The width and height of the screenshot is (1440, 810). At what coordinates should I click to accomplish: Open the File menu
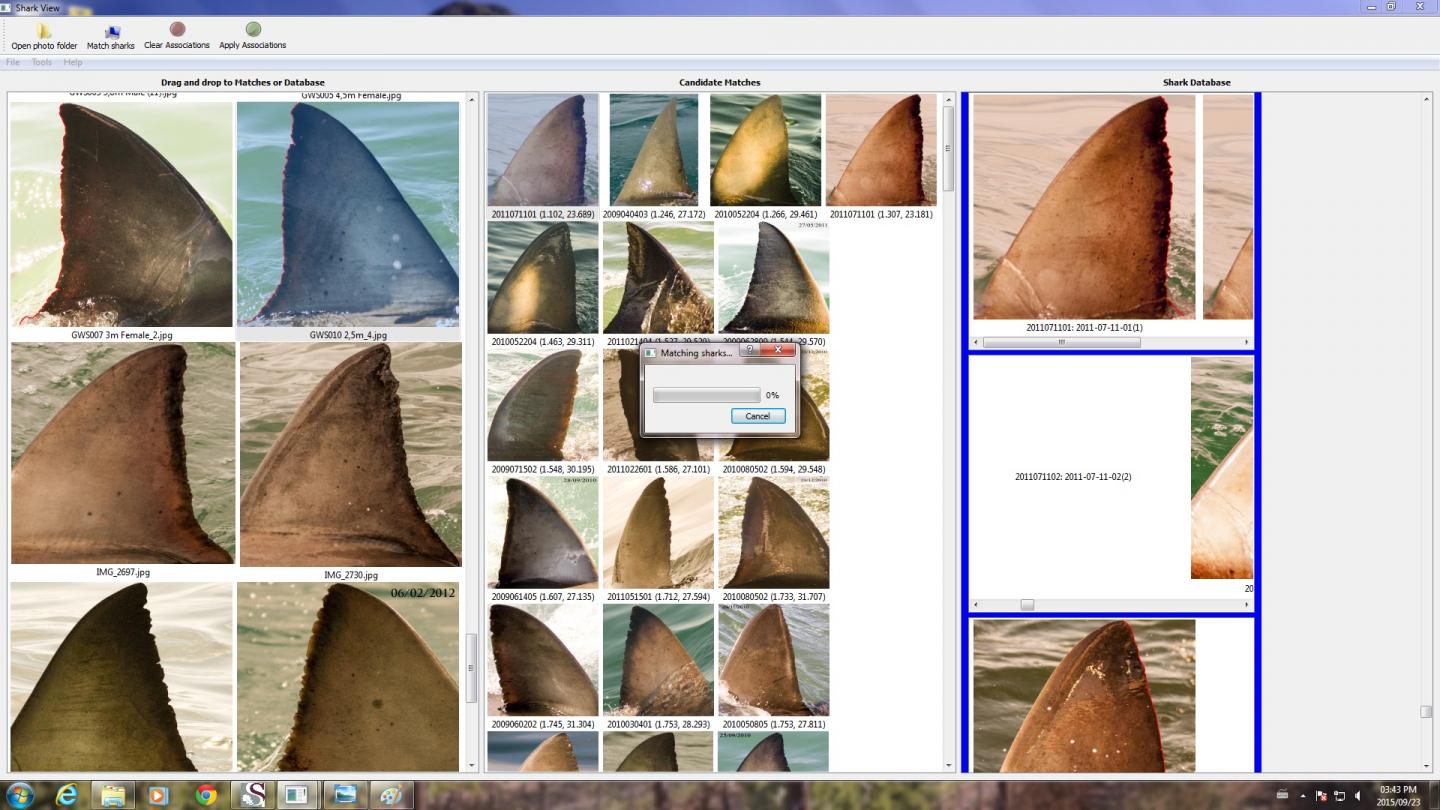coord(12,61)
